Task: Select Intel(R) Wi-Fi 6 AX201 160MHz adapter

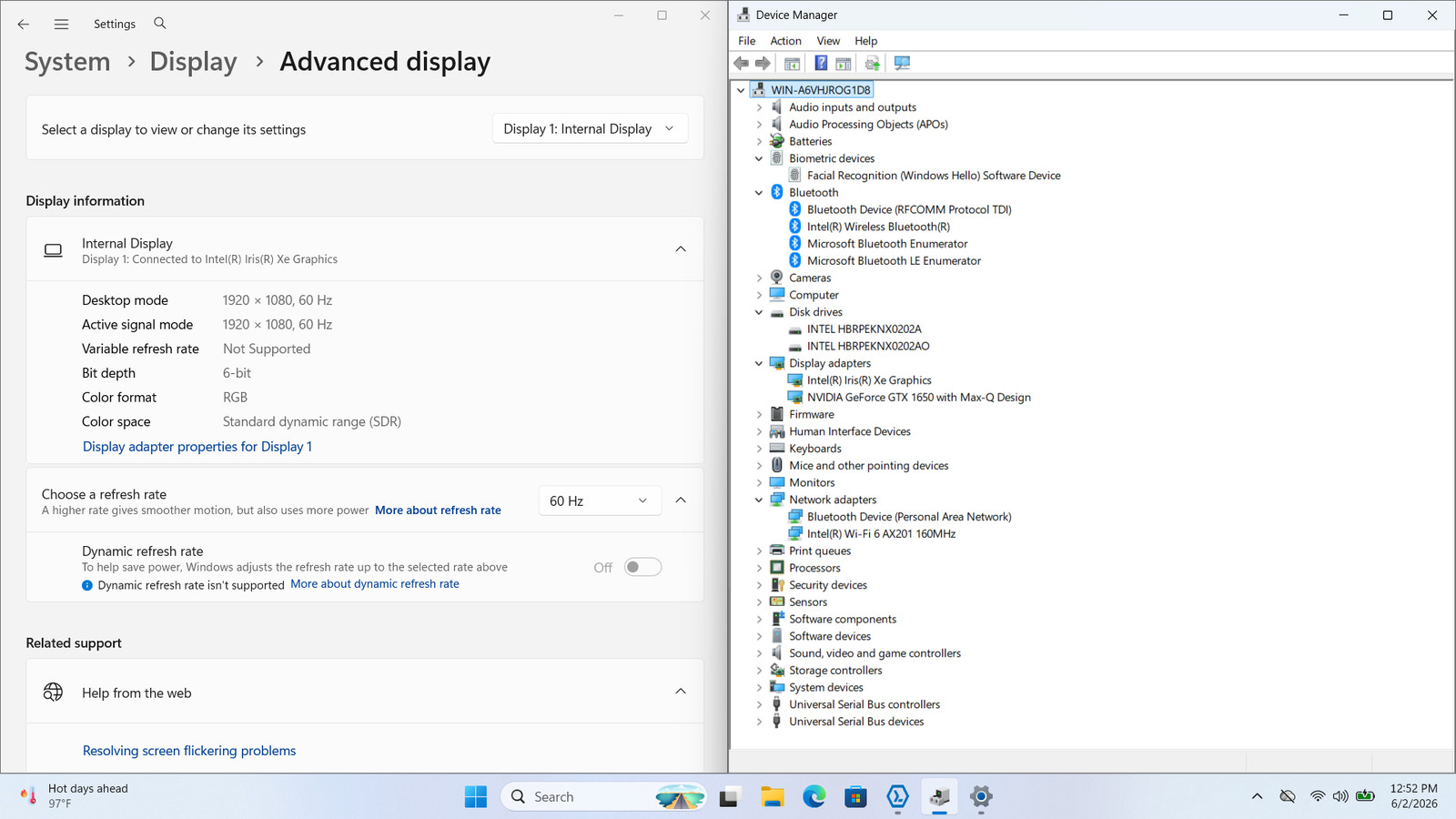Action: click(881, 534)
